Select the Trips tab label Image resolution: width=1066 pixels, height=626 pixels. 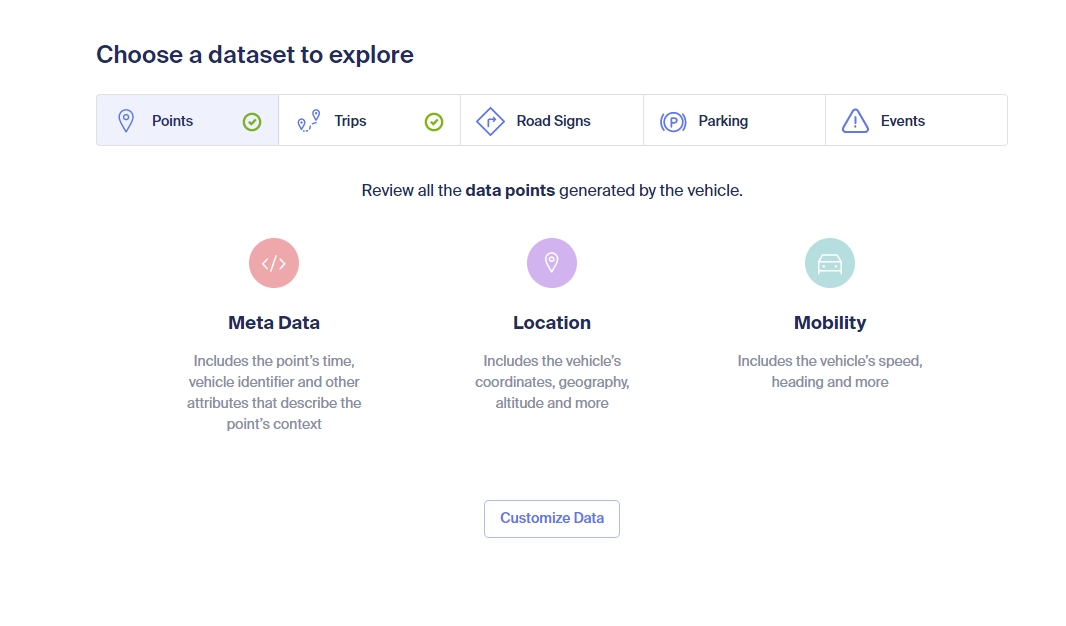tap(350, 121)
